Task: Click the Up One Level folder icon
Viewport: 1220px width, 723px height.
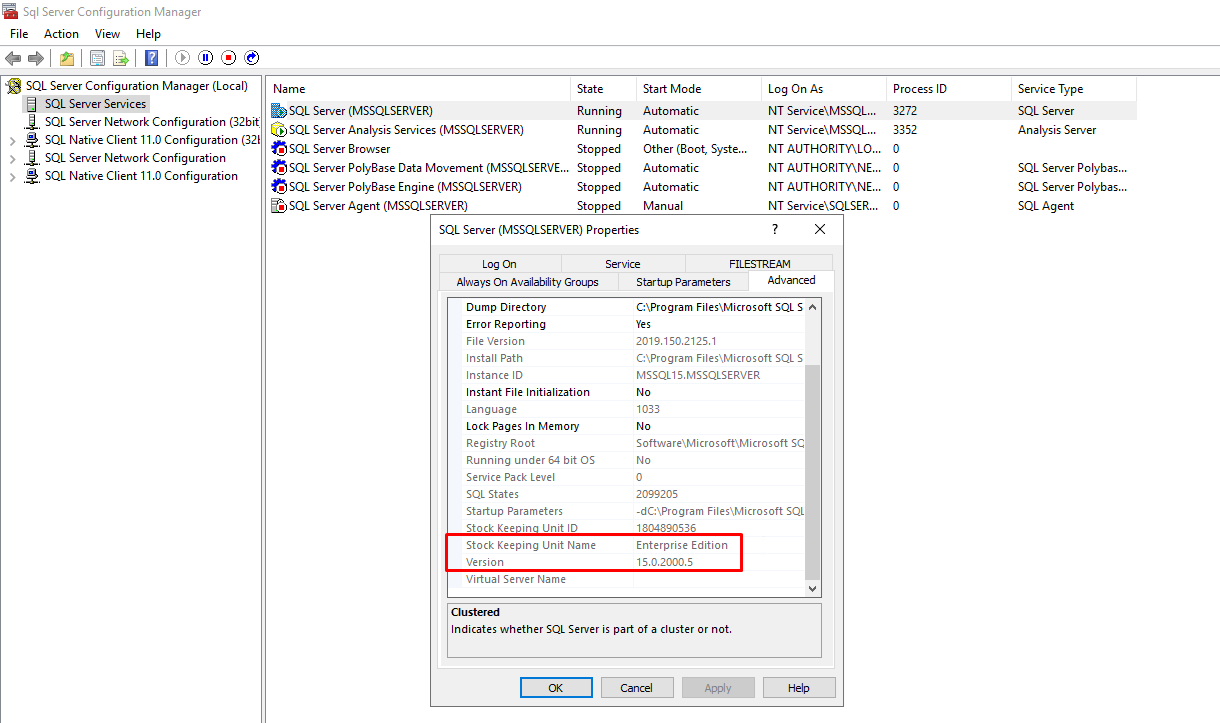Action: 66,58
